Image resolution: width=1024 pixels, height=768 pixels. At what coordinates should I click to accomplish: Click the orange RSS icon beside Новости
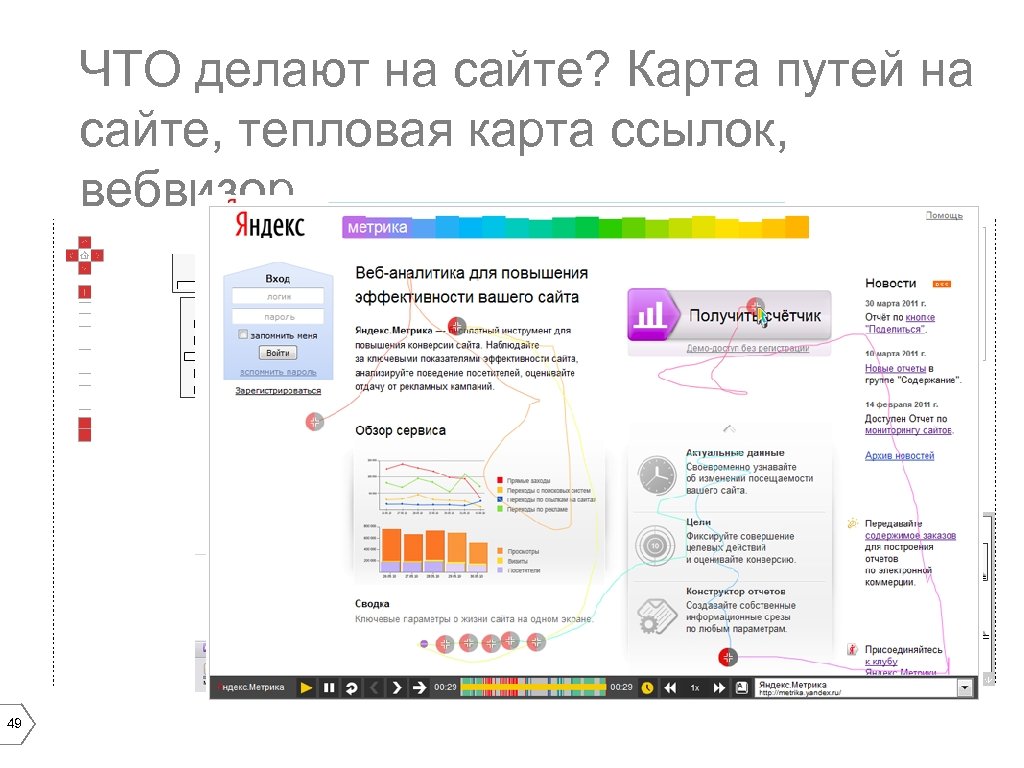tap(942, 284)
